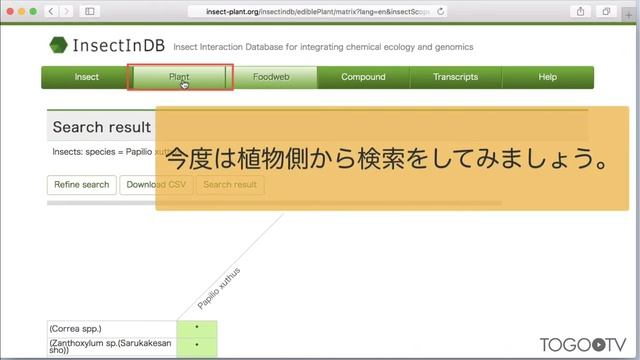The width and height of the screenshot is (640, 360).
Task: Open a new tab with plus button
Action: pos(629,15)
